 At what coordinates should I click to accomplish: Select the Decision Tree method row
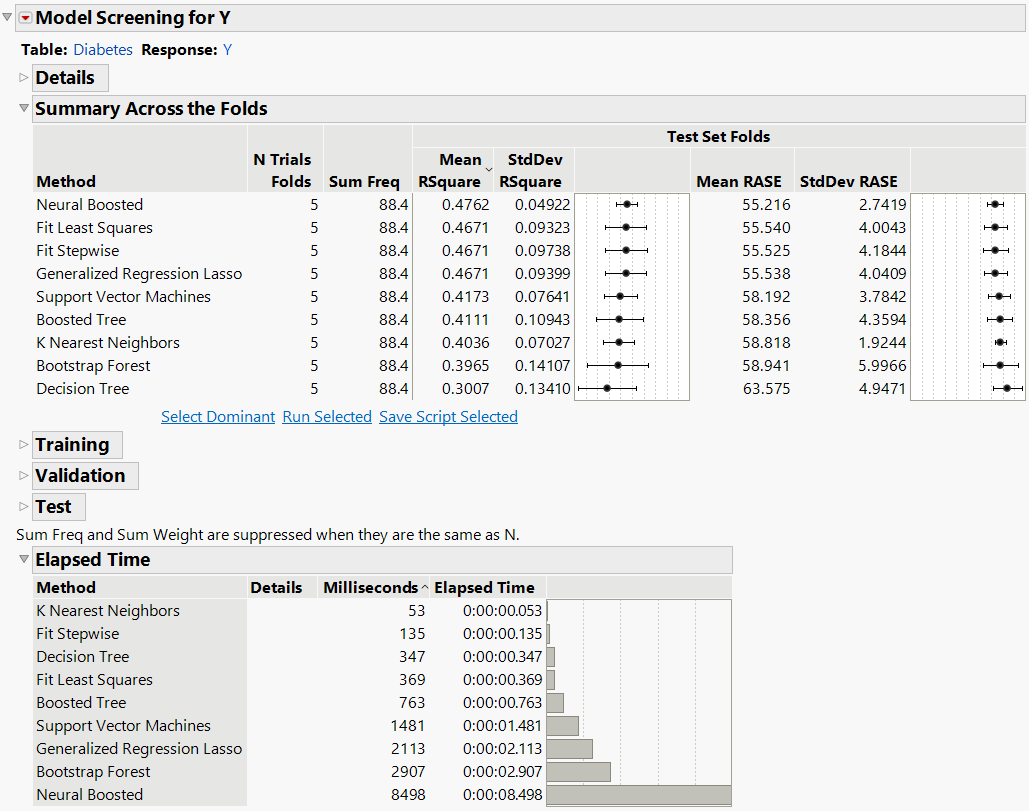[82, 388]
